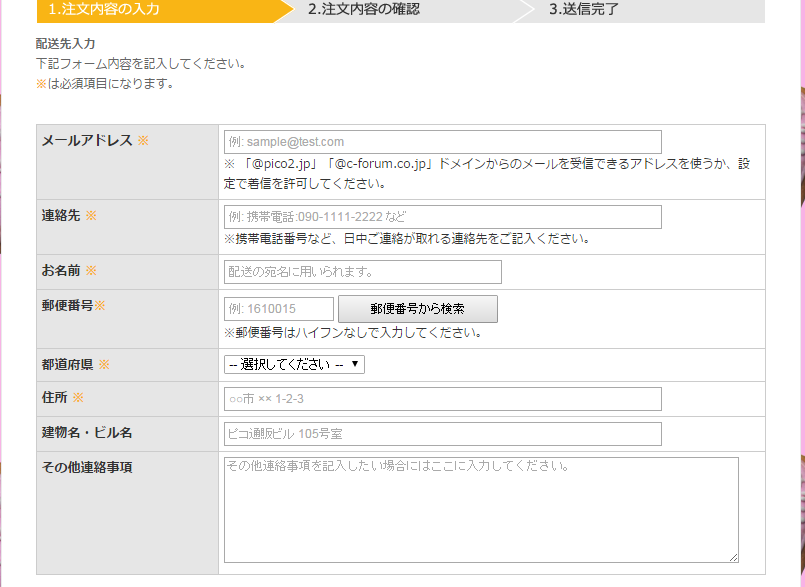805x587 pixels.
Task: Go to the 2.注文内容の確認 step
Action: click(364, 10)
